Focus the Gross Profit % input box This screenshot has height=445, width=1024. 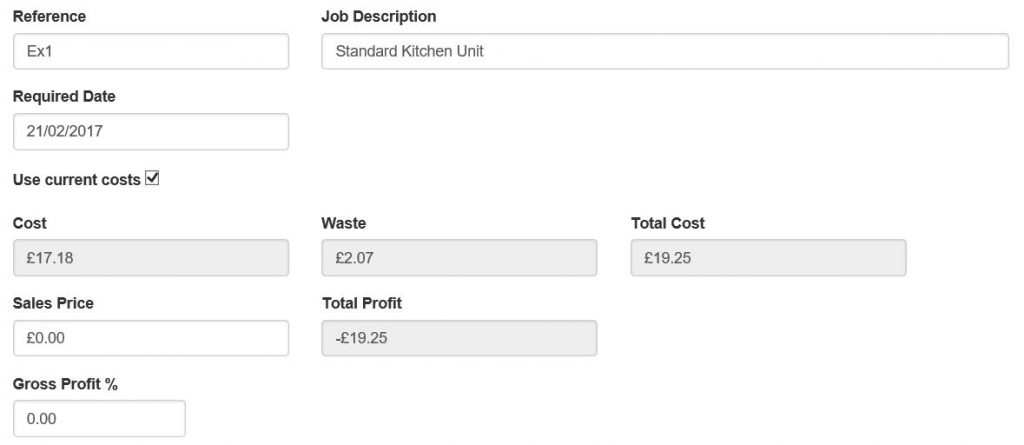99,418
